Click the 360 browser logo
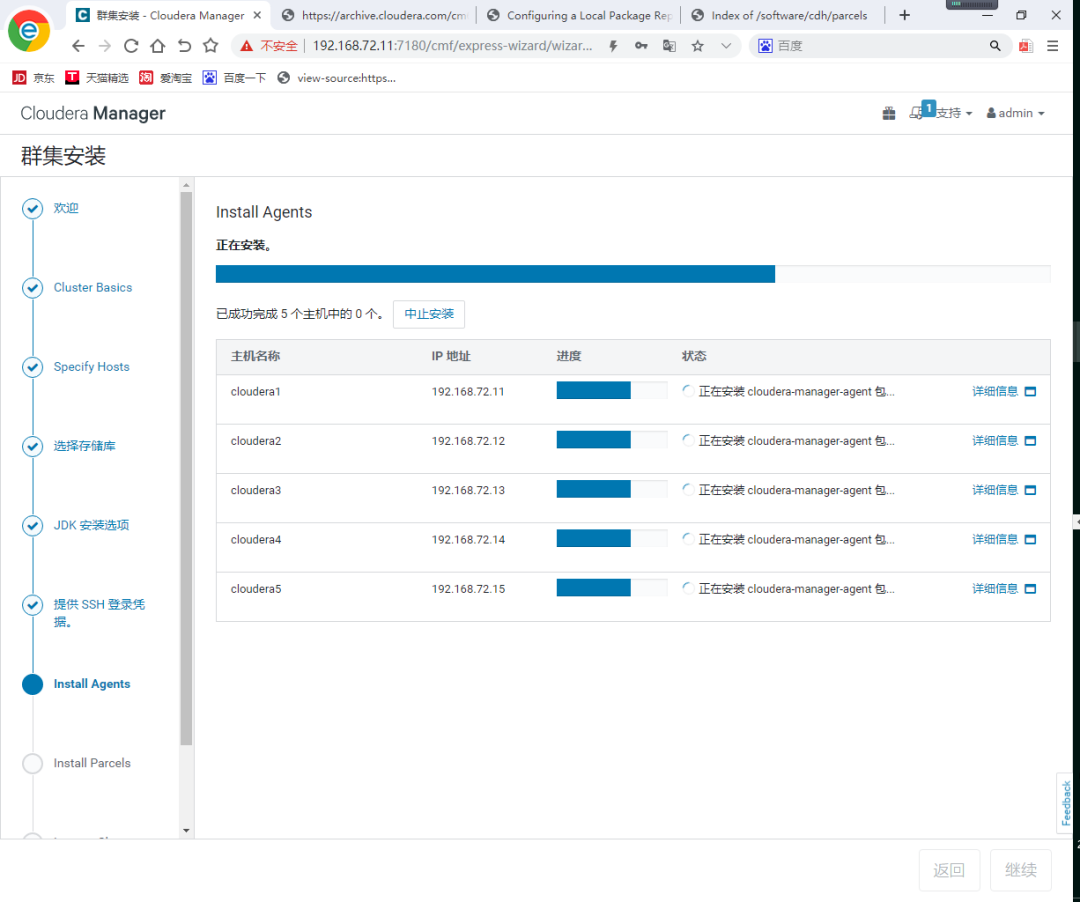 tap(29, 30)
